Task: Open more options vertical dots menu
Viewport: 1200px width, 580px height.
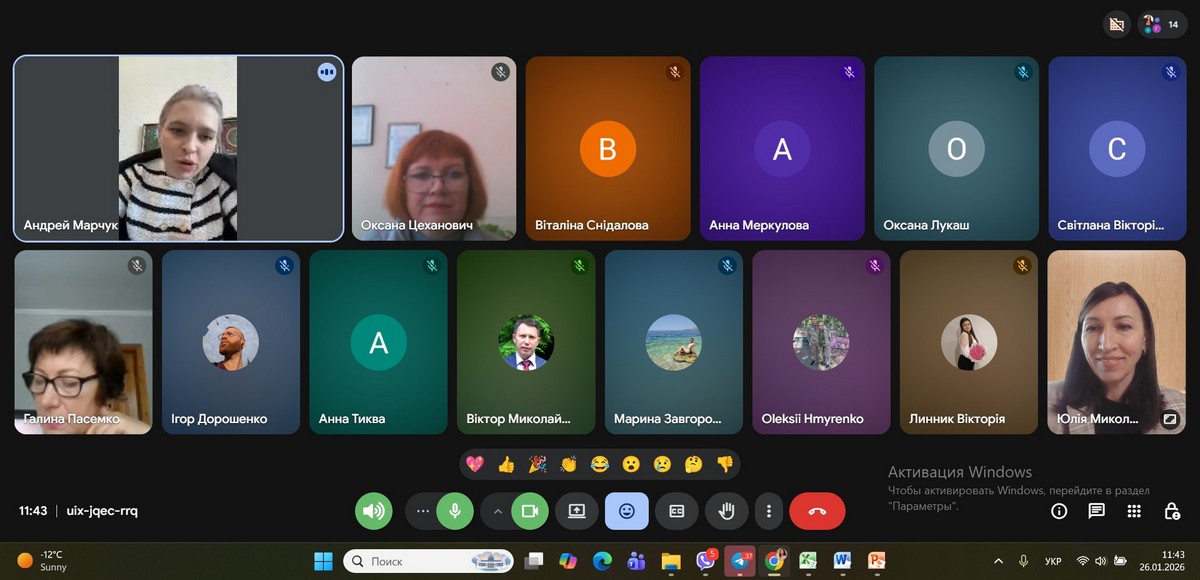Action: click(x=768, y=511)
